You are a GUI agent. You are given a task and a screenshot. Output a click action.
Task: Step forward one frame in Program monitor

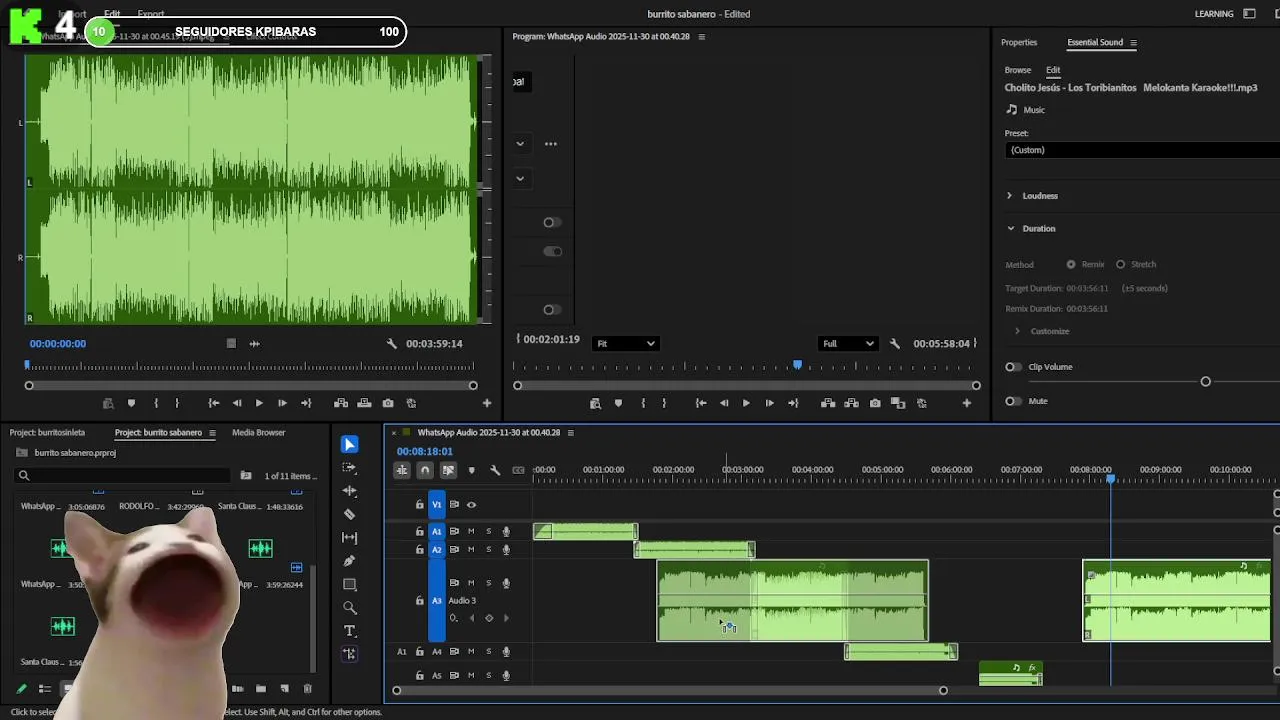coord(769,403)
